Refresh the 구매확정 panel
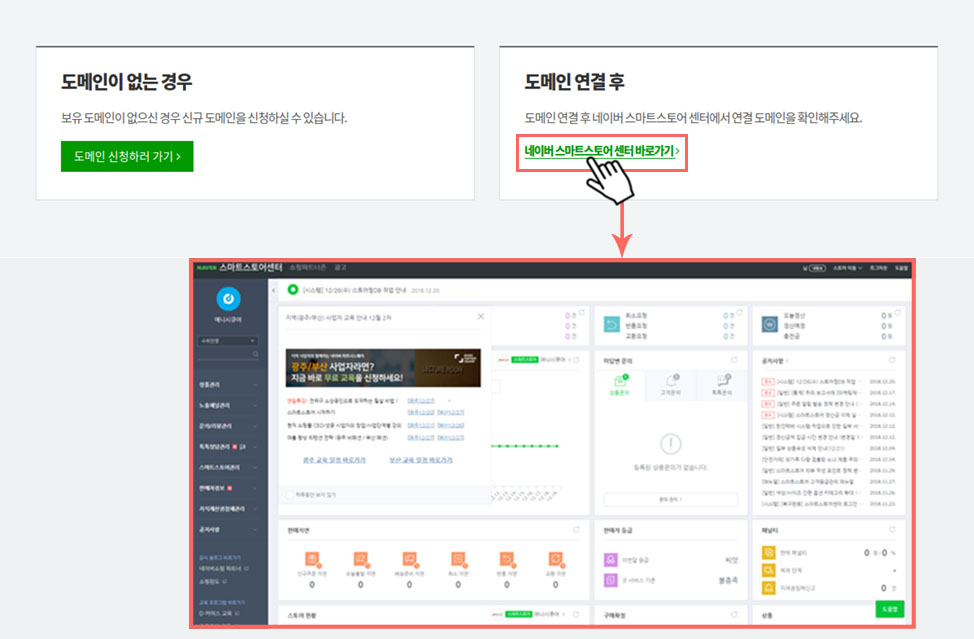Screen dimensions: 974x639 click(x=734, y=615)
